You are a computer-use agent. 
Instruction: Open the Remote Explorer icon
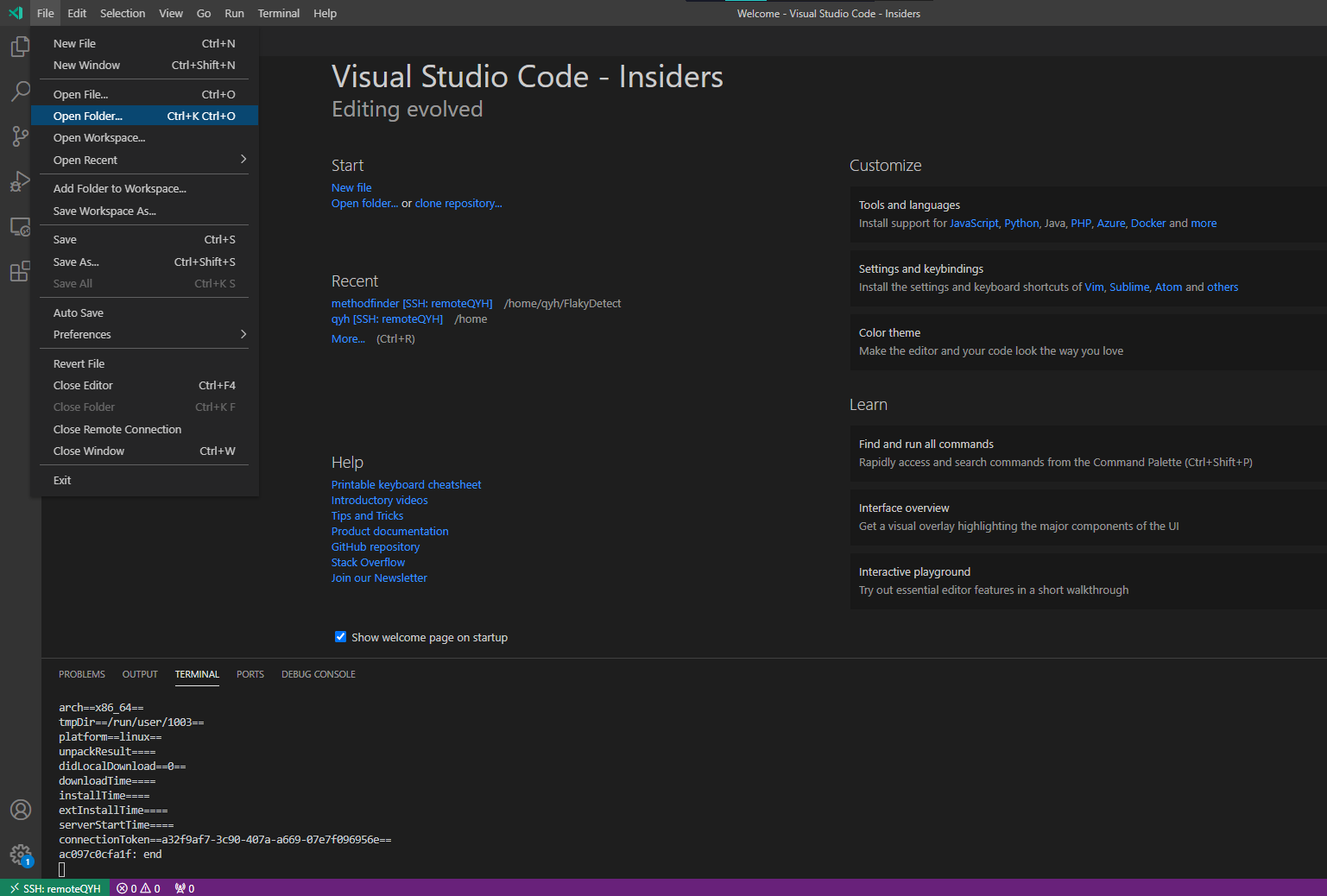20,226
